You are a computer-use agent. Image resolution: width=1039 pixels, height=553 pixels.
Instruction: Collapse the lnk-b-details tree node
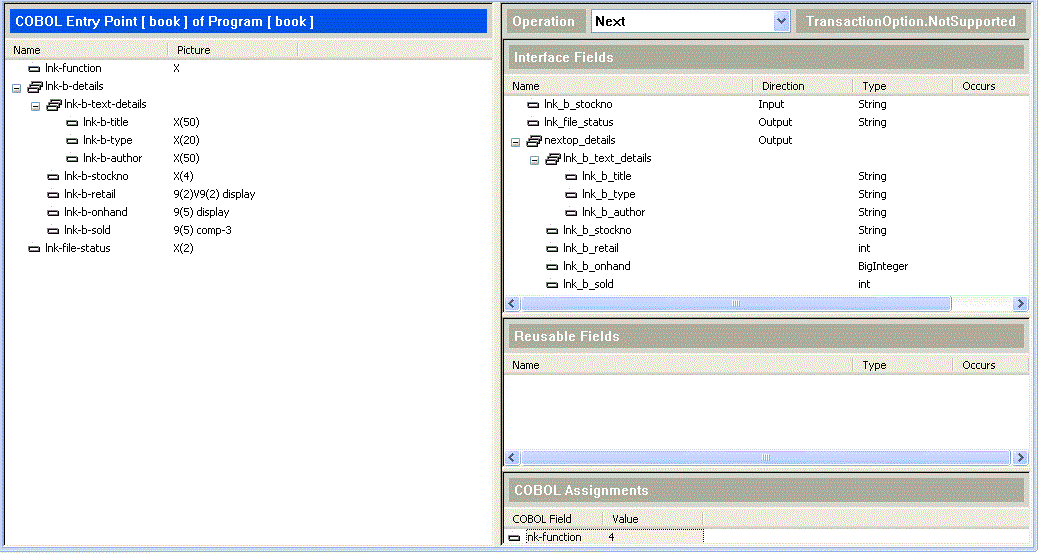pos(17,87)
